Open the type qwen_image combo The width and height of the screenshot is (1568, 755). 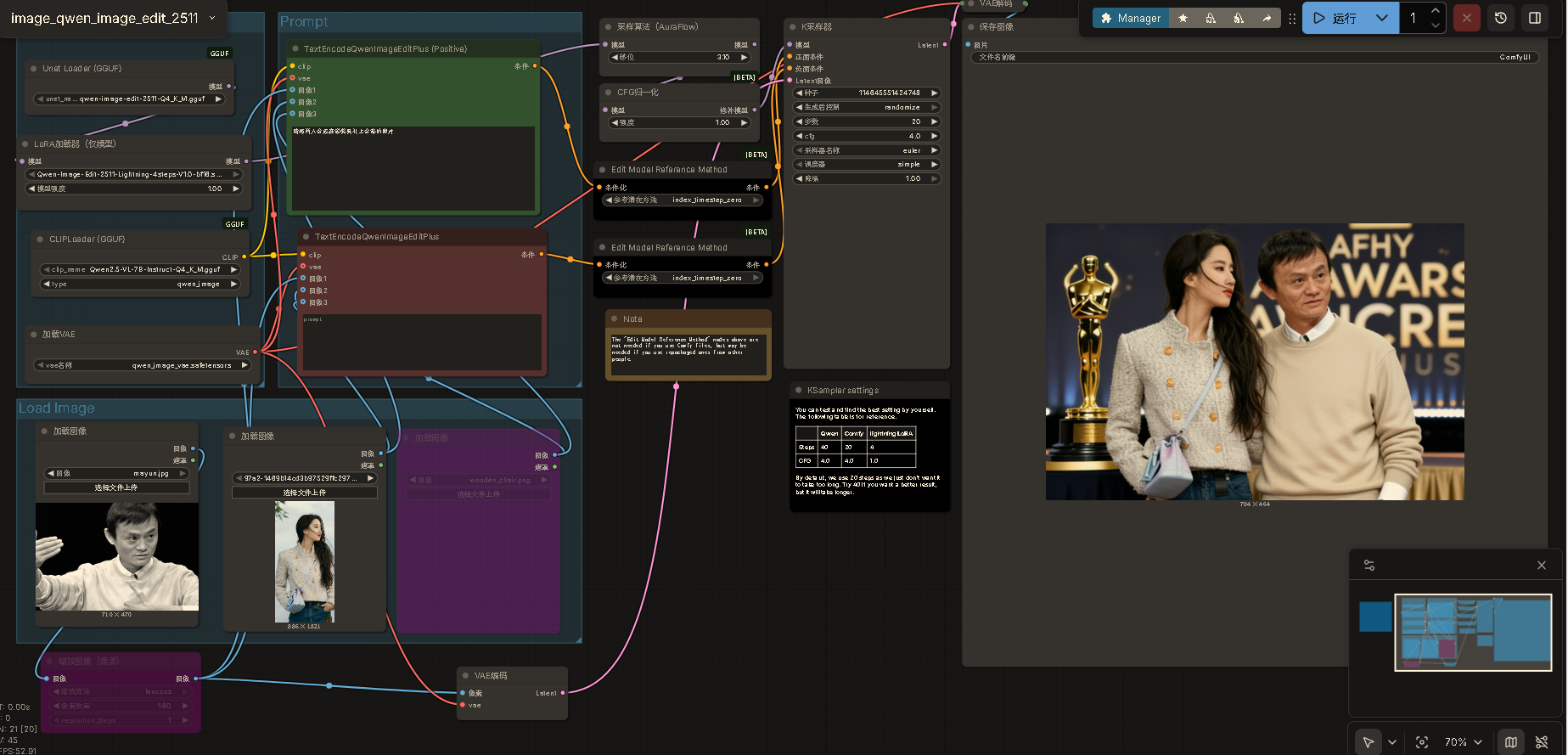(x=141, y=285)
